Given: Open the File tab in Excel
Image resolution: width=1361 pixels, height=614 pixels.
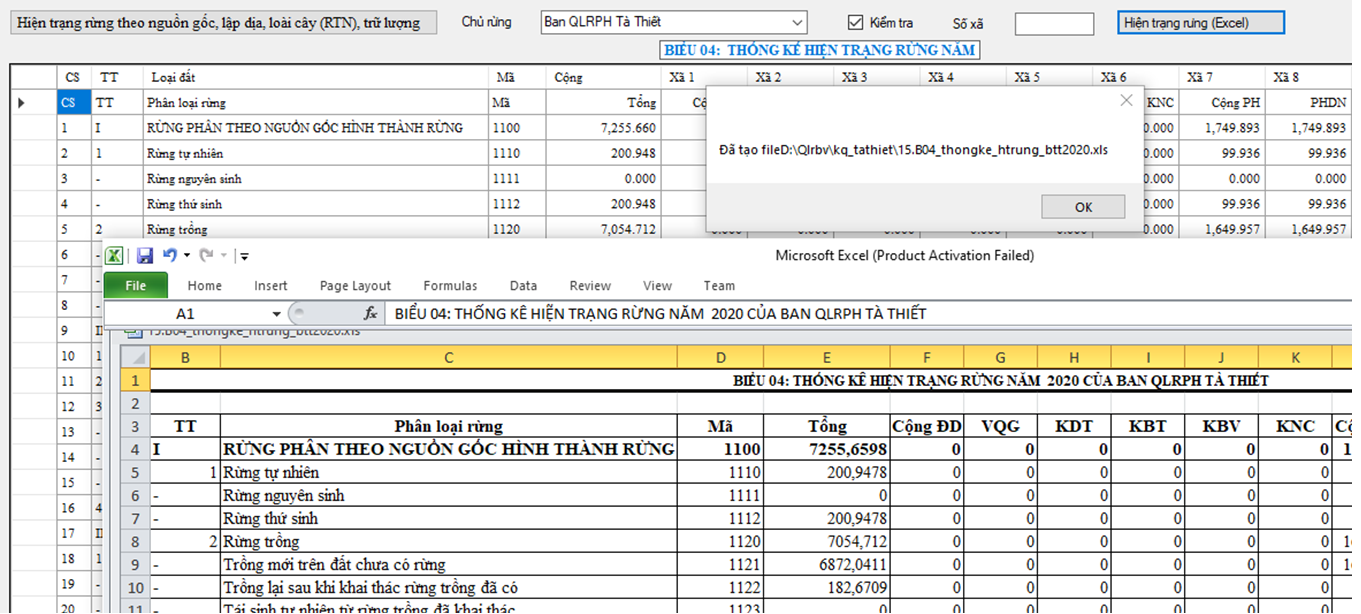Looking at the screenshot, I should 136,286.
